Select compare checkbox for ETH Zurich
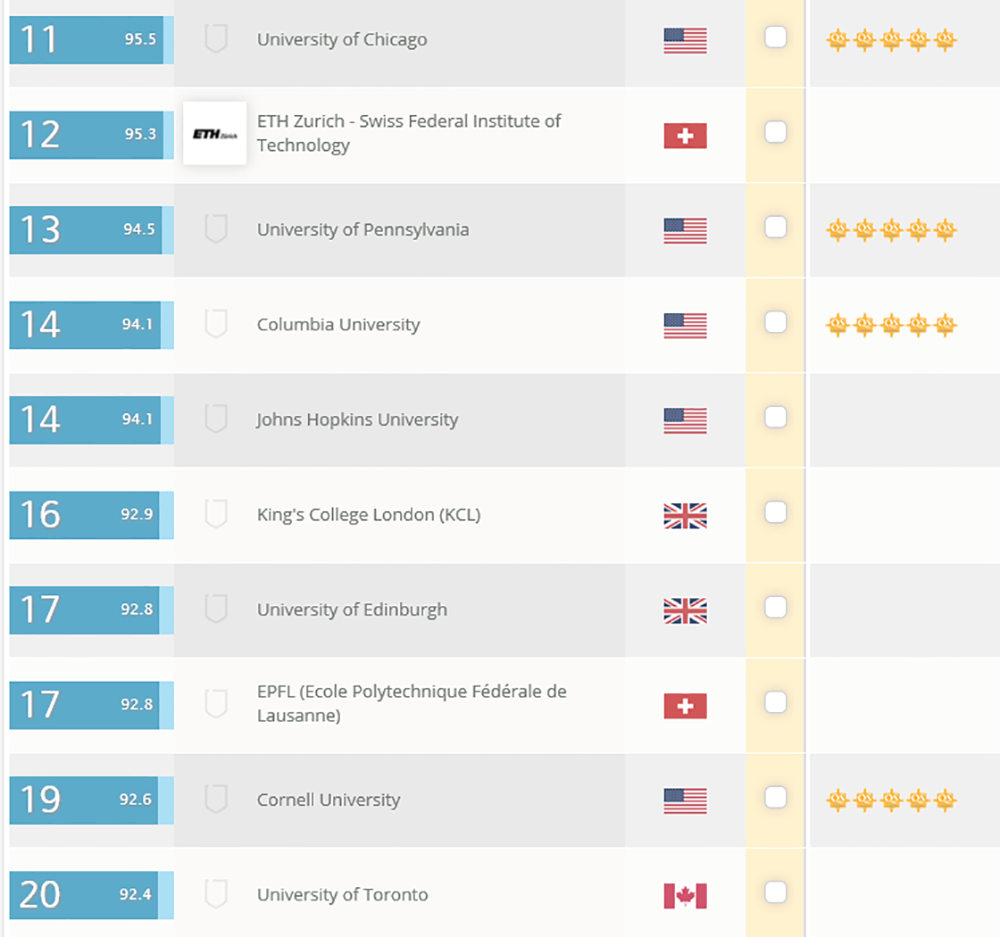 [776, 132]
